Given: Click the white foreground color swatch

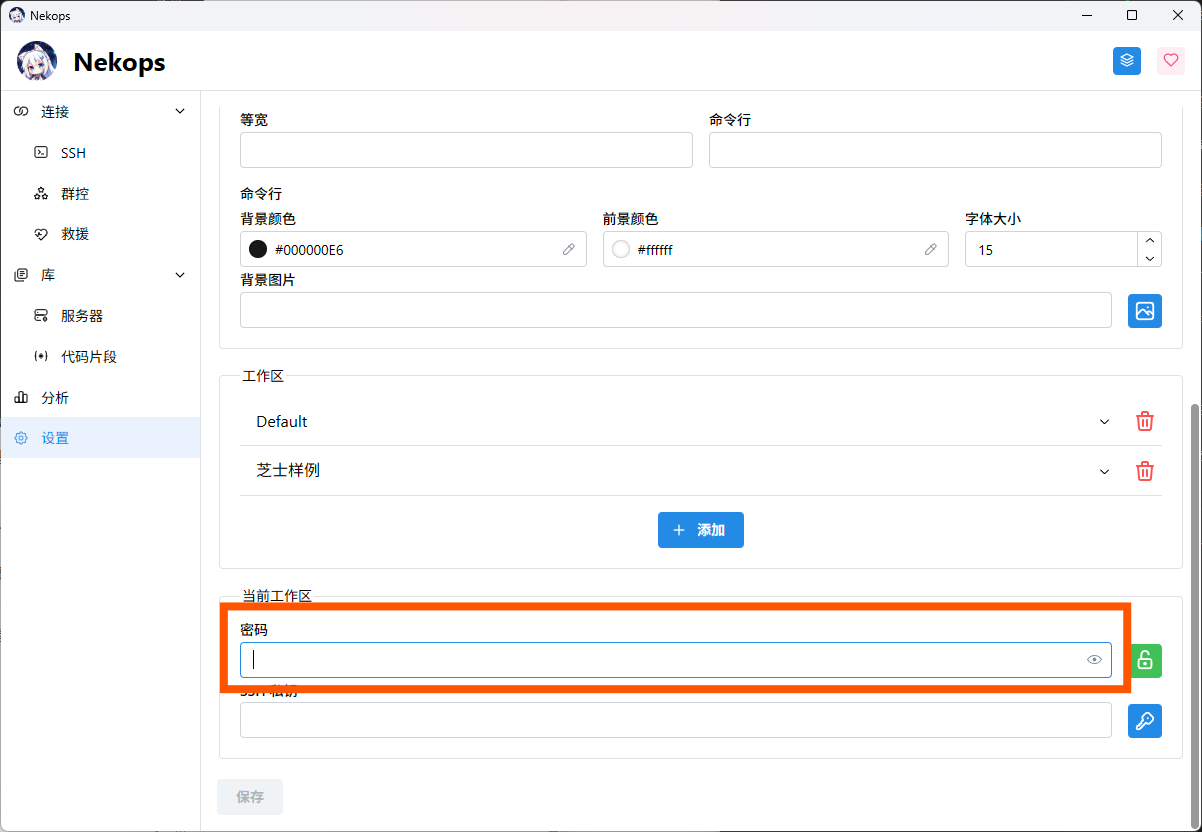Looking at the screenshot, I should (621, 250).
